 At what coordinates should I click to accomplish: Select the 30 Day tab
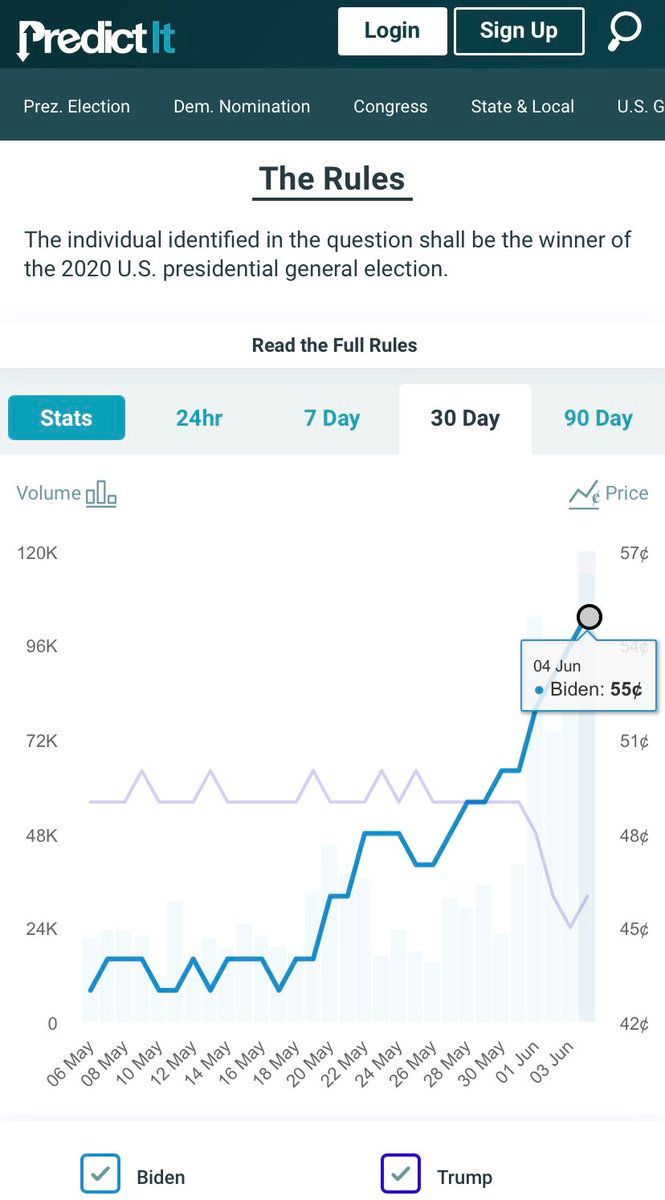(x=465, y=418)
